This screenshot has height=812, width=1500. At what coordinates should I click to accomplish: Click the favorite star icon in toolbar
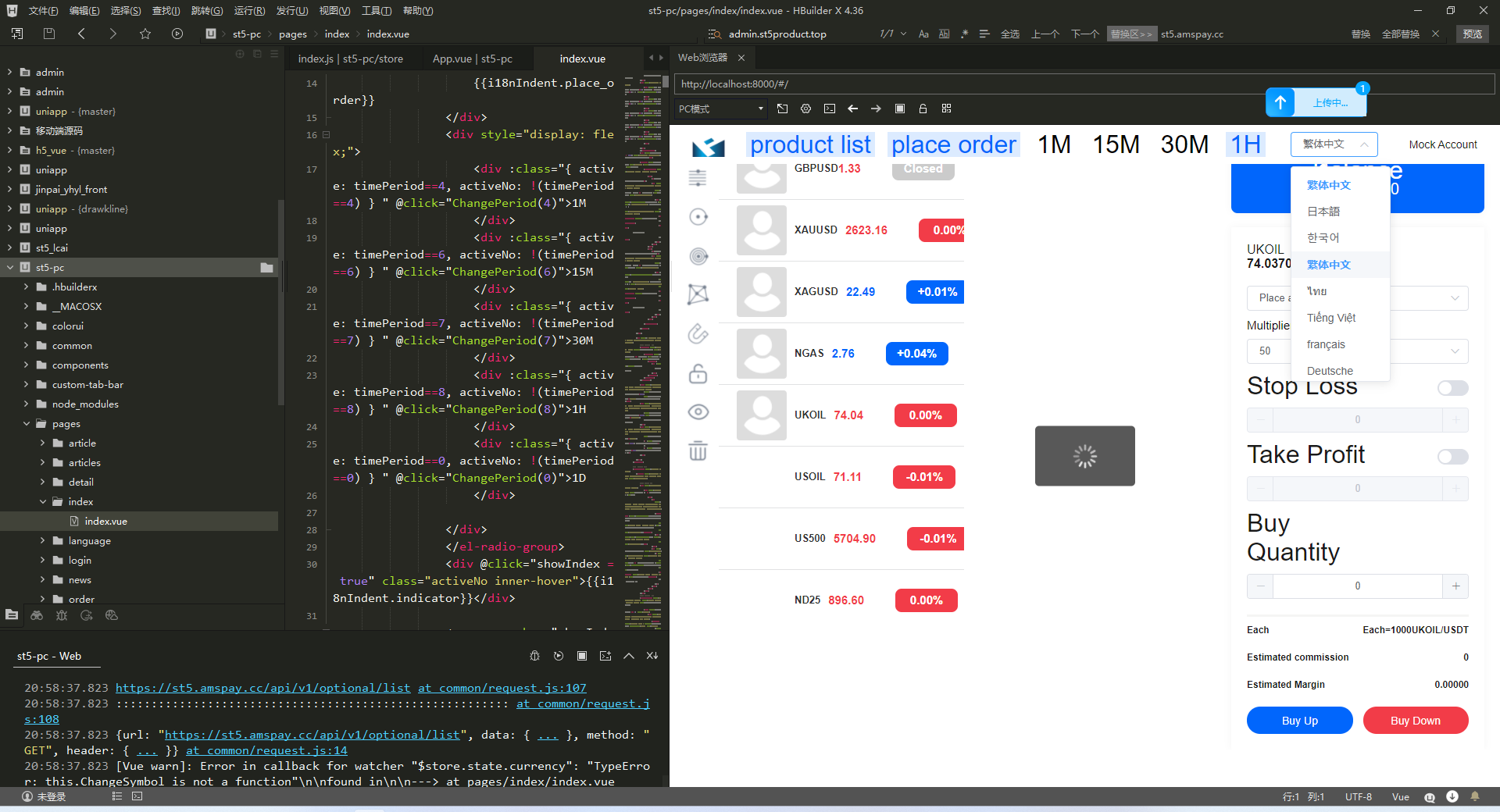coord(145,34)
